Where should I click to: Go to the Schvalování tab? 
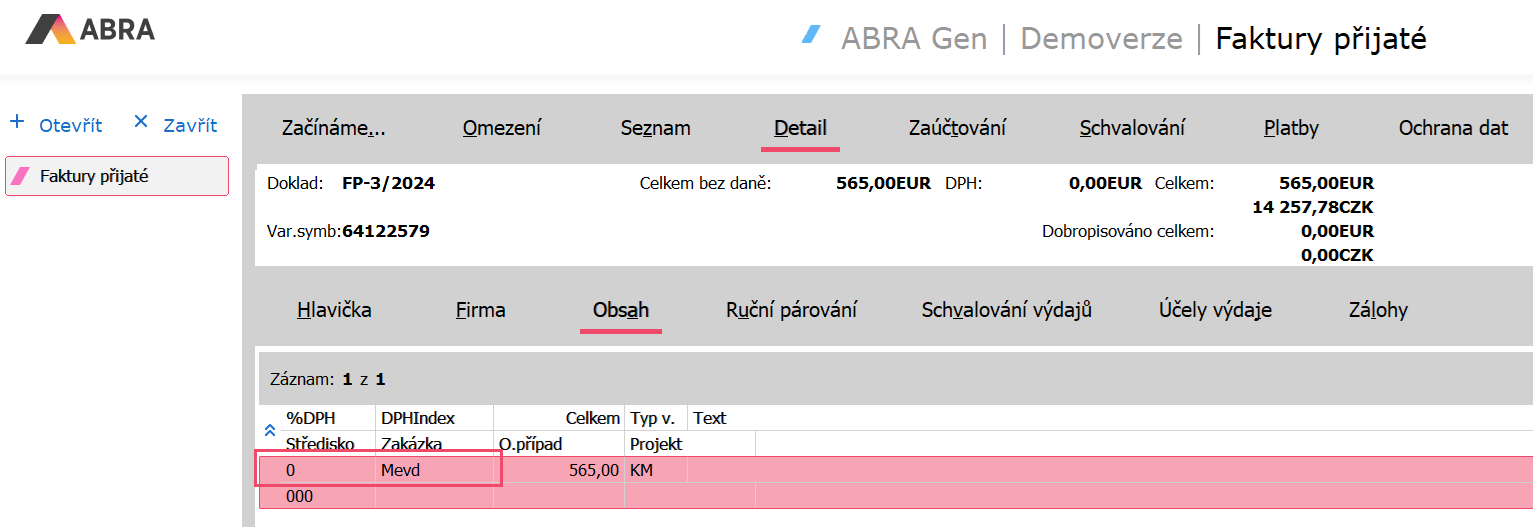pyautogui.click(x=1132, y=128)
